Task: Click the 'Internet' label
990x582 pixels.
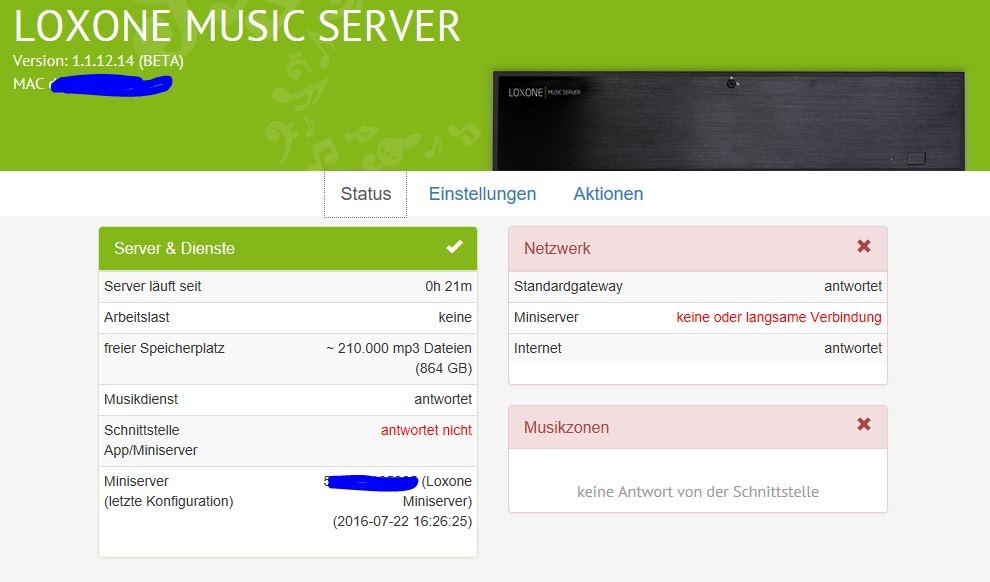Action: point(537,348)
